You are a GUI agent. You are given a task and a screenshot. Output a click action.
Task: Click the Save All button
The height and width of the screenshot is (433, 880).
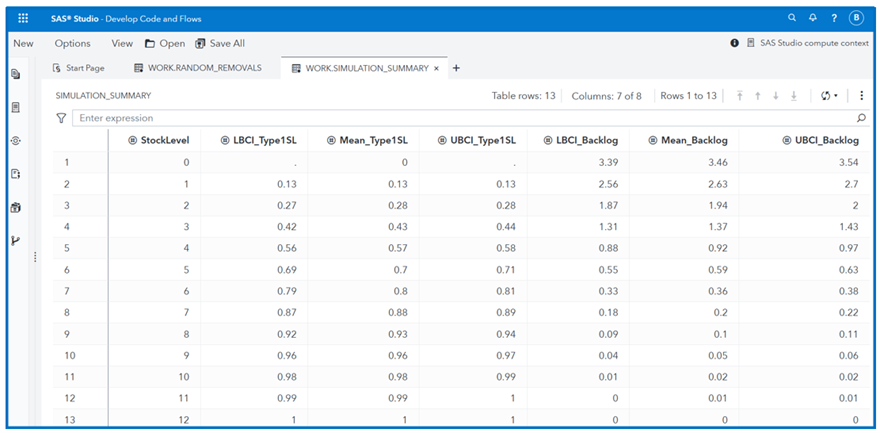(220, 43)
